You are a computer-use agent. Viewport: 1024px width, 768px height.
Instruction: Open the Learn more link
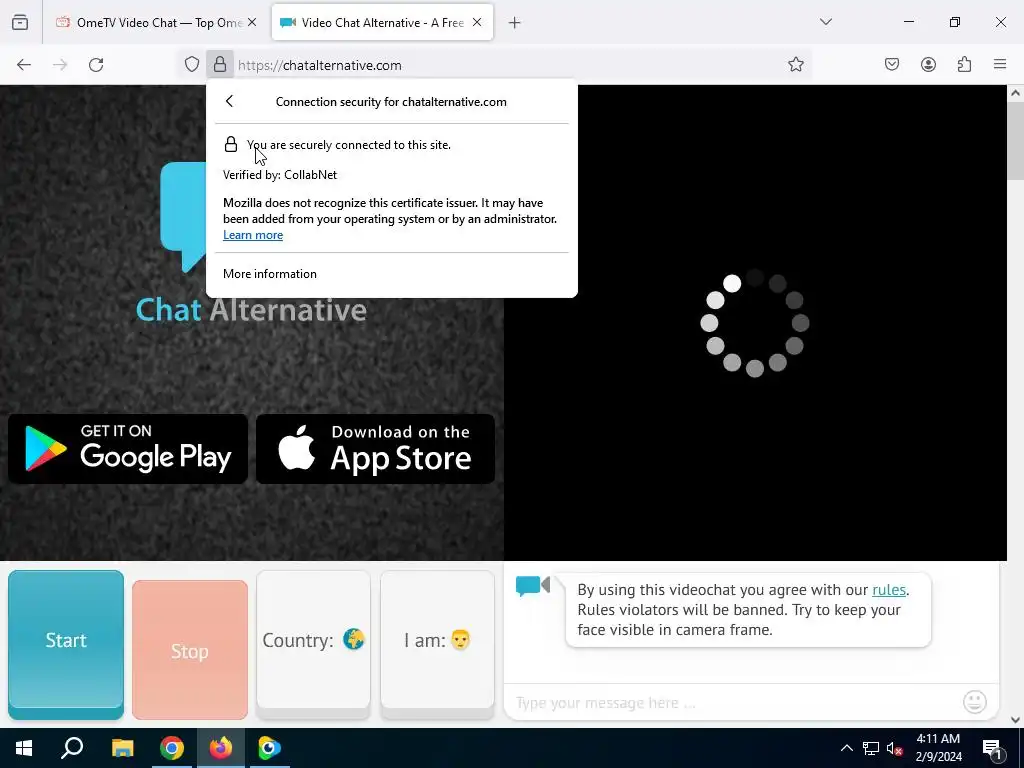coord(253,235)
